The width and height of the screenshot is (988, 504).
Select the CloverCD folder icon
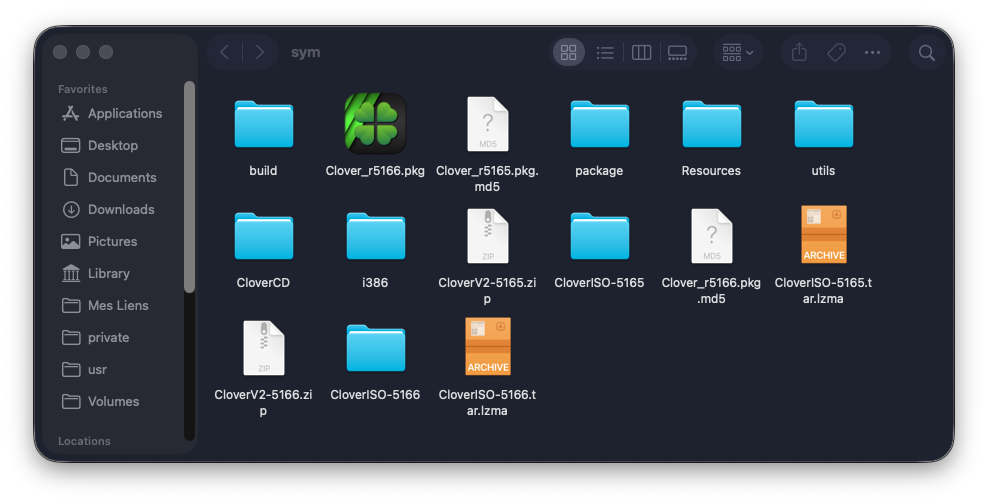click(x=263, y=236)
